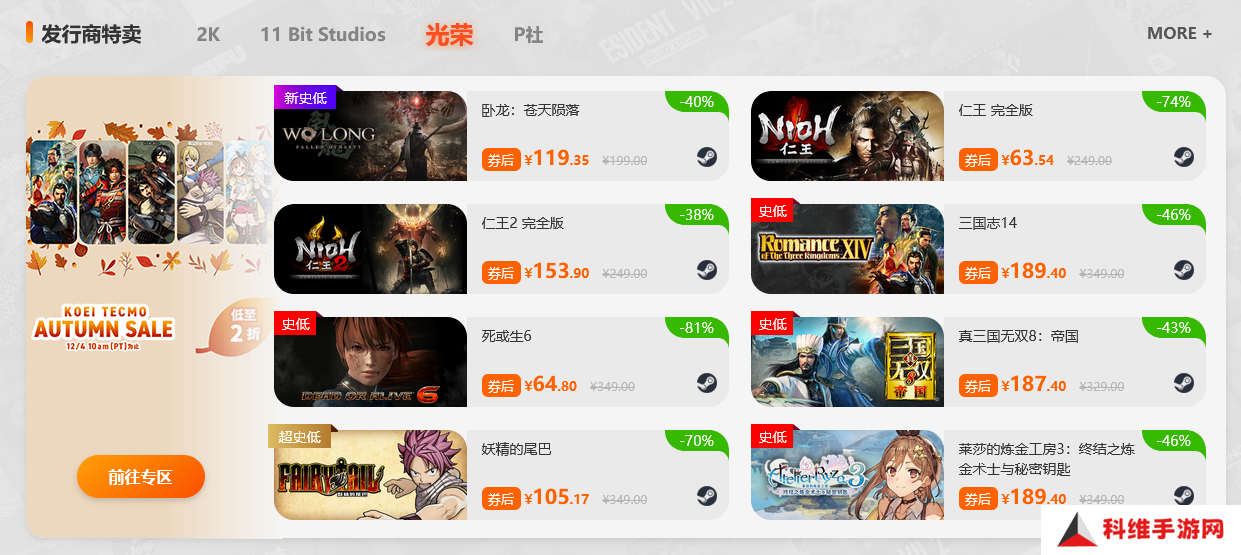The width and height of the screenshot is (1241, 555).
Task: Click the 三国志14 title link
Action: [x=988, y=223]
